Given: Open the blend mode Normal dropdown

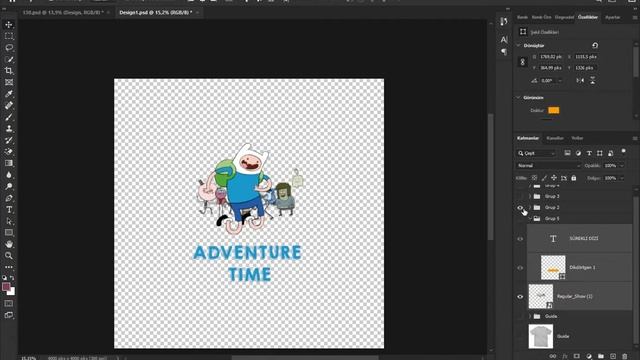Looking at the screenshot, I should click(x=549, y=166).
